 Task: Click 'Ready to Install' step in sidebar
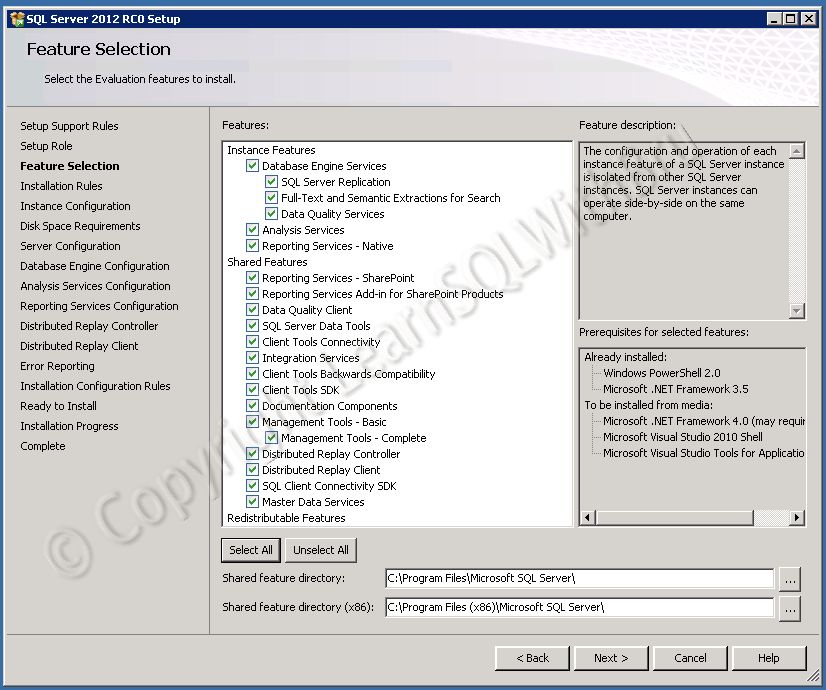point(58,406)
